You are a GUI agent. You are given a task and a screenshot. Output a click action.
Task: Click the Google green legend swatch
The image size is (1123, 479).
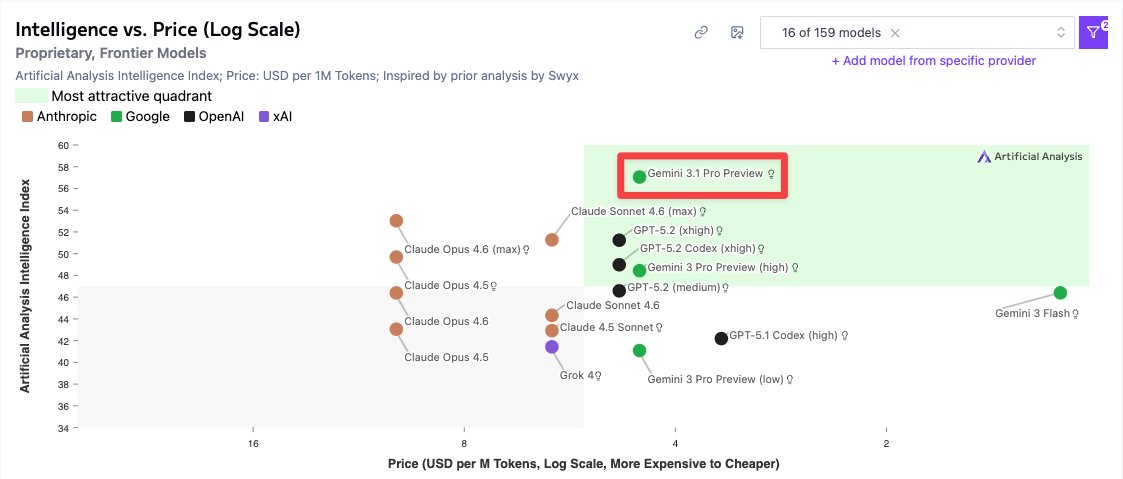click(116, 117)
